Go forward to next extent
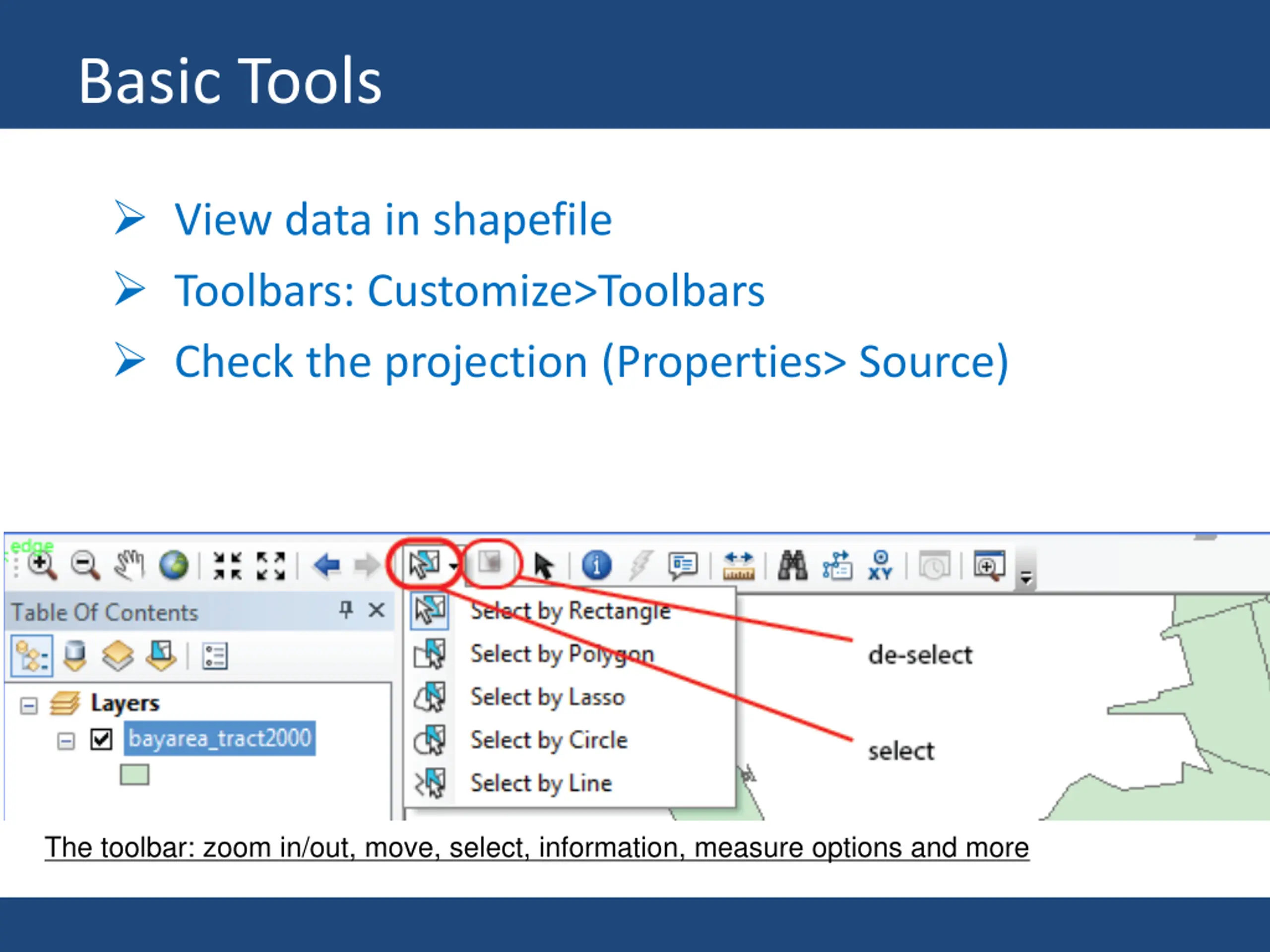1270x952 pixels. (367, 566)
